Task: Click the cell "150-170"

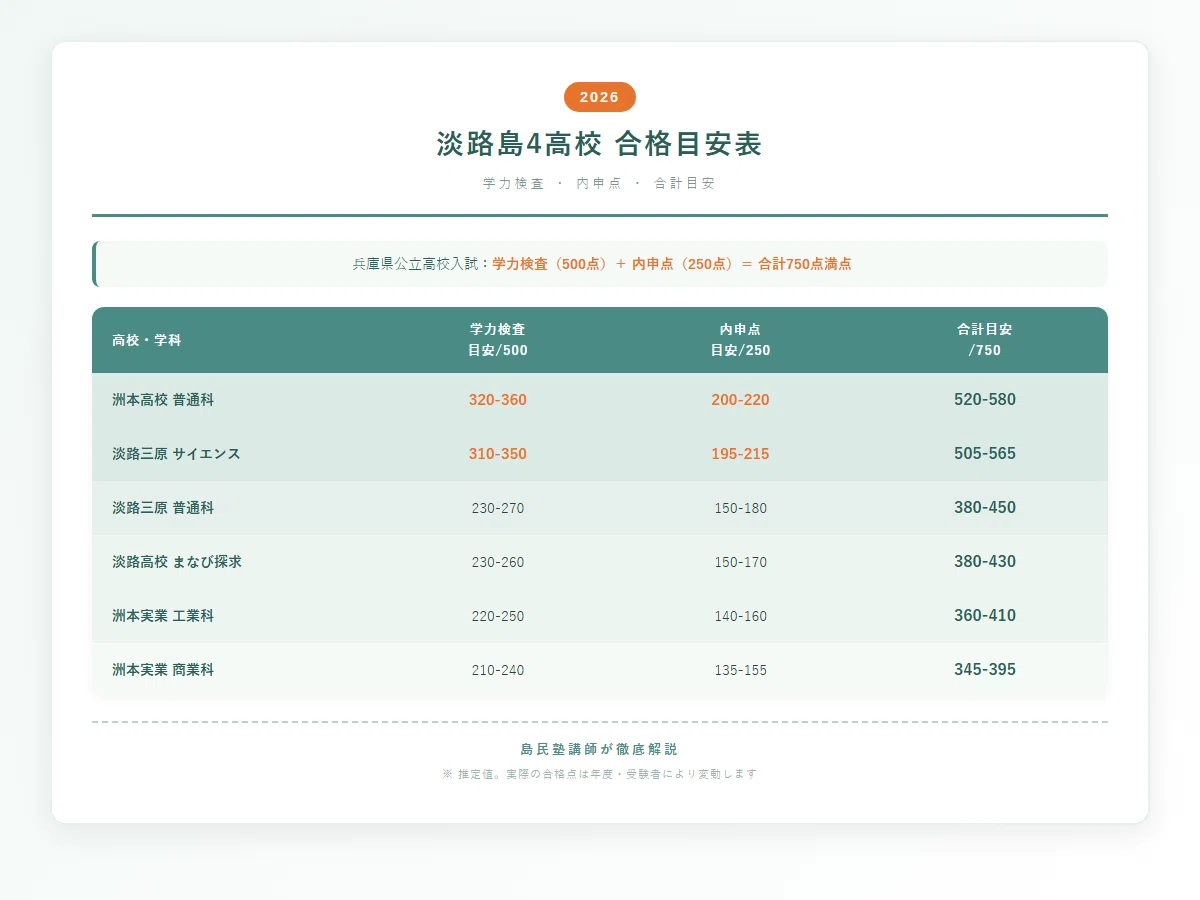Action: pos(741,562)
